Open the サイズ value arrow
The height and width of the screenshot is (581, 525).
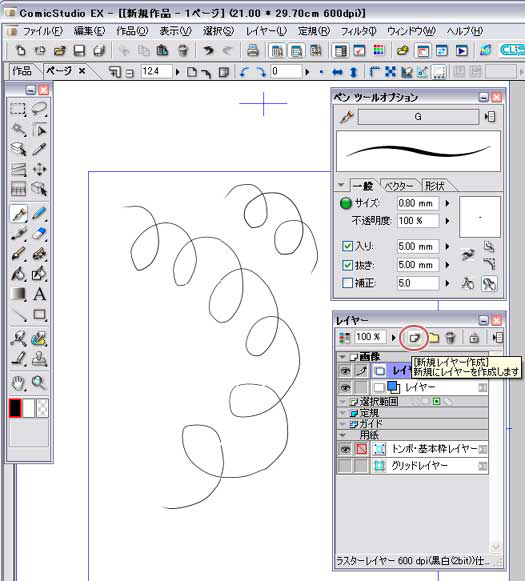point(447,203)
